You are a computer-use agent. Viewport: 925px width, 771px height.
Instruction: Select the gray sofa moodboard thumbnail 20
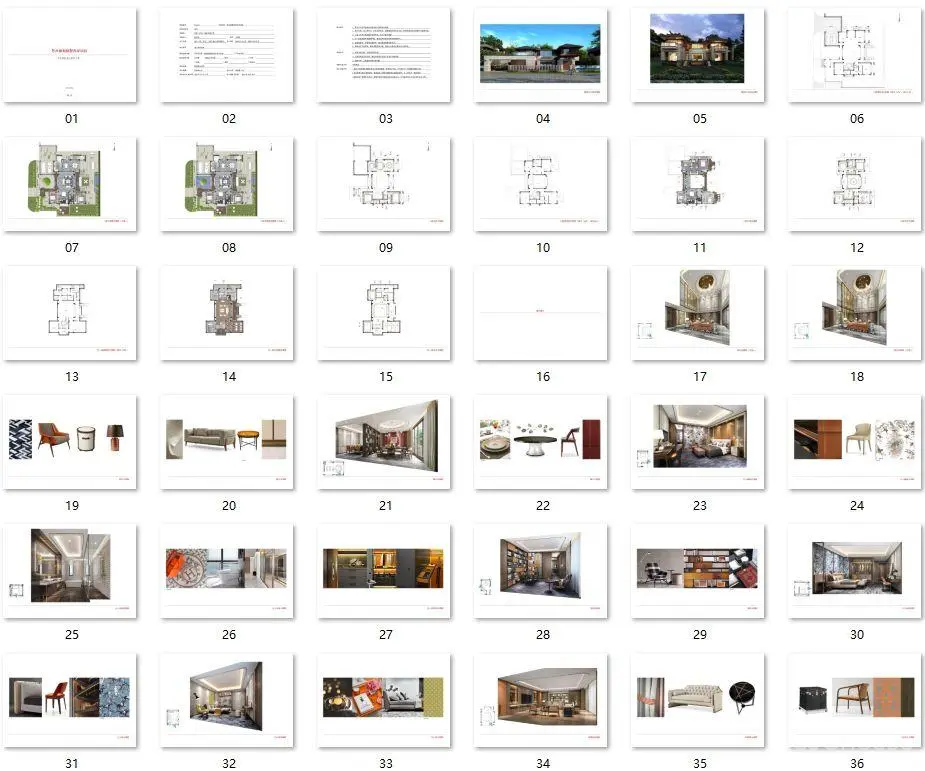(x=228, y=441)
